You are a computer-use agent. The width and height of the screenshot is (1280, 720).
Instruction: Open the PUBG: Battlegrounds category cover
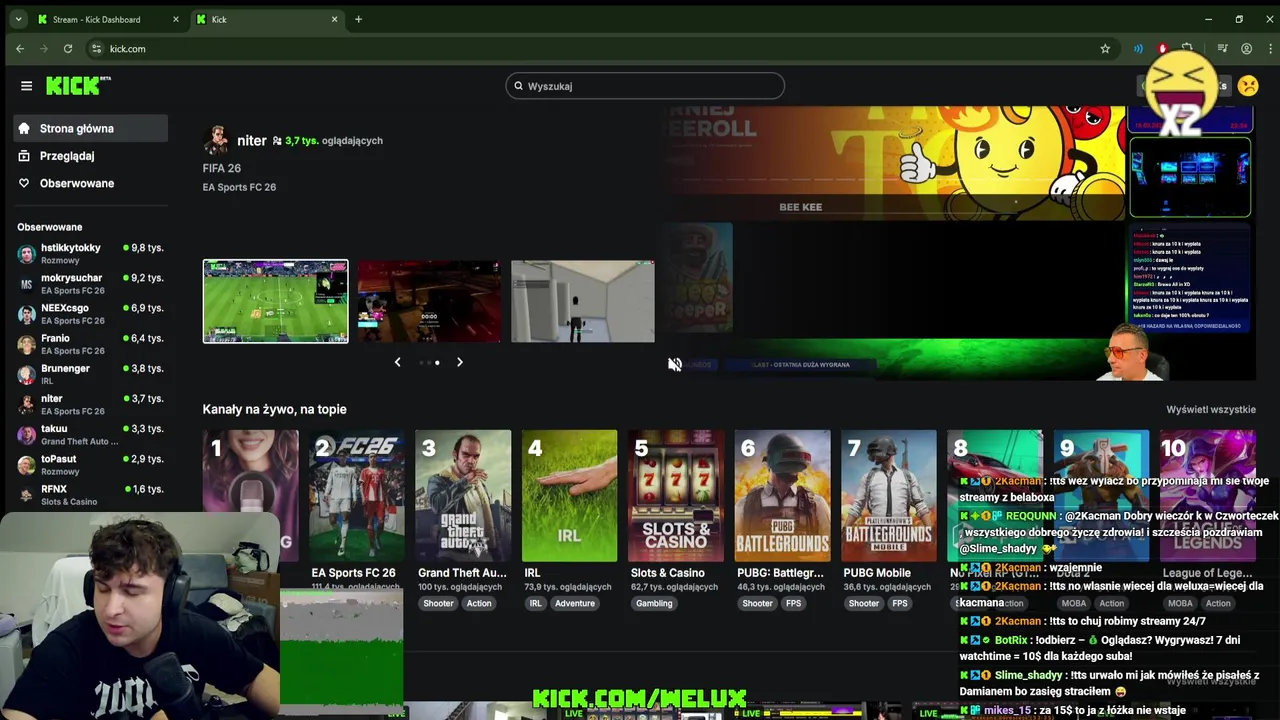[x=782, y=496]
